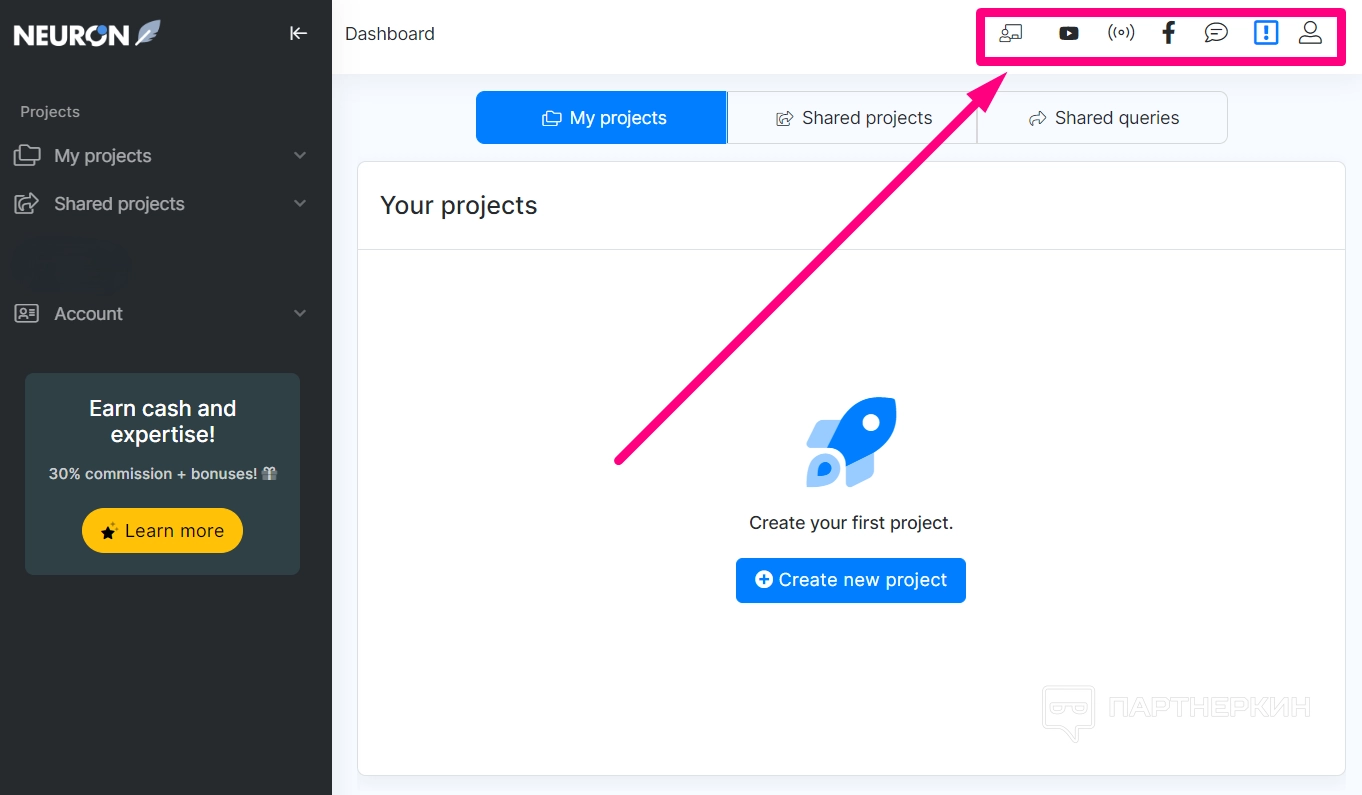
Task: Expand the Shared projects sidebar chevron
Action: tap(300, 204)
